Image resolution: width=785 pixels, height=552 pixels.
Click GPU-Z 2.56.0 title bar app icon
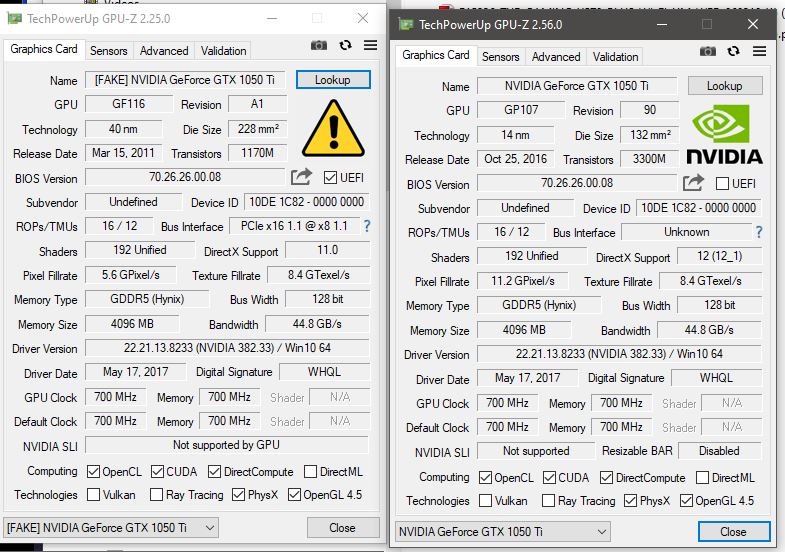click(x=406, y=25)
